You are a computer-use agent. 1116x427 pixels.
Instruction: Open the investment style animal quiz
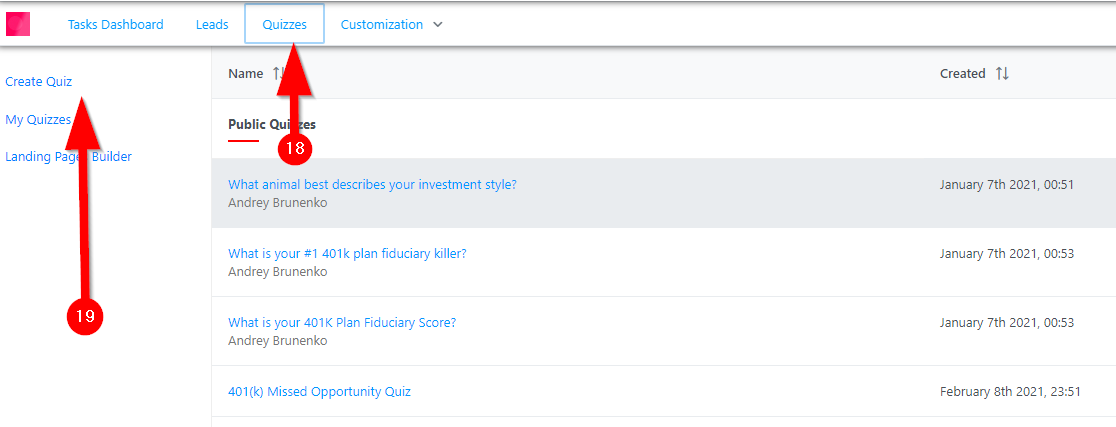point(372,184)
